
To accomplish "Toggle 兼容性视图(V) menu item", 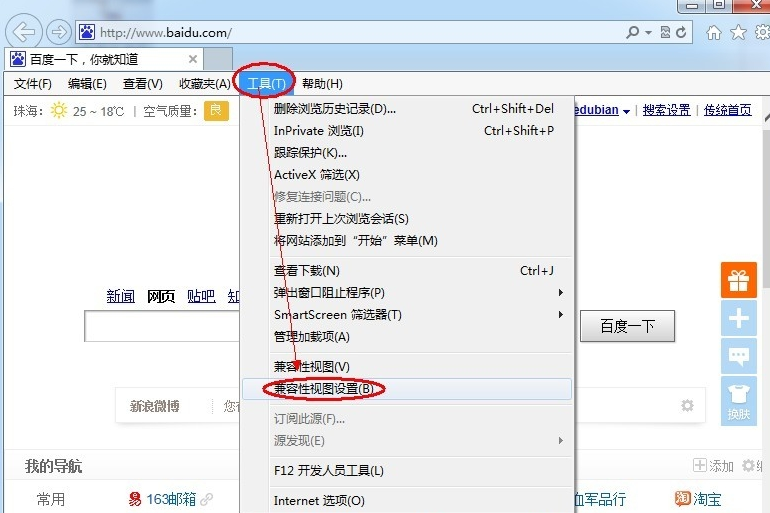I will [407, 367].
